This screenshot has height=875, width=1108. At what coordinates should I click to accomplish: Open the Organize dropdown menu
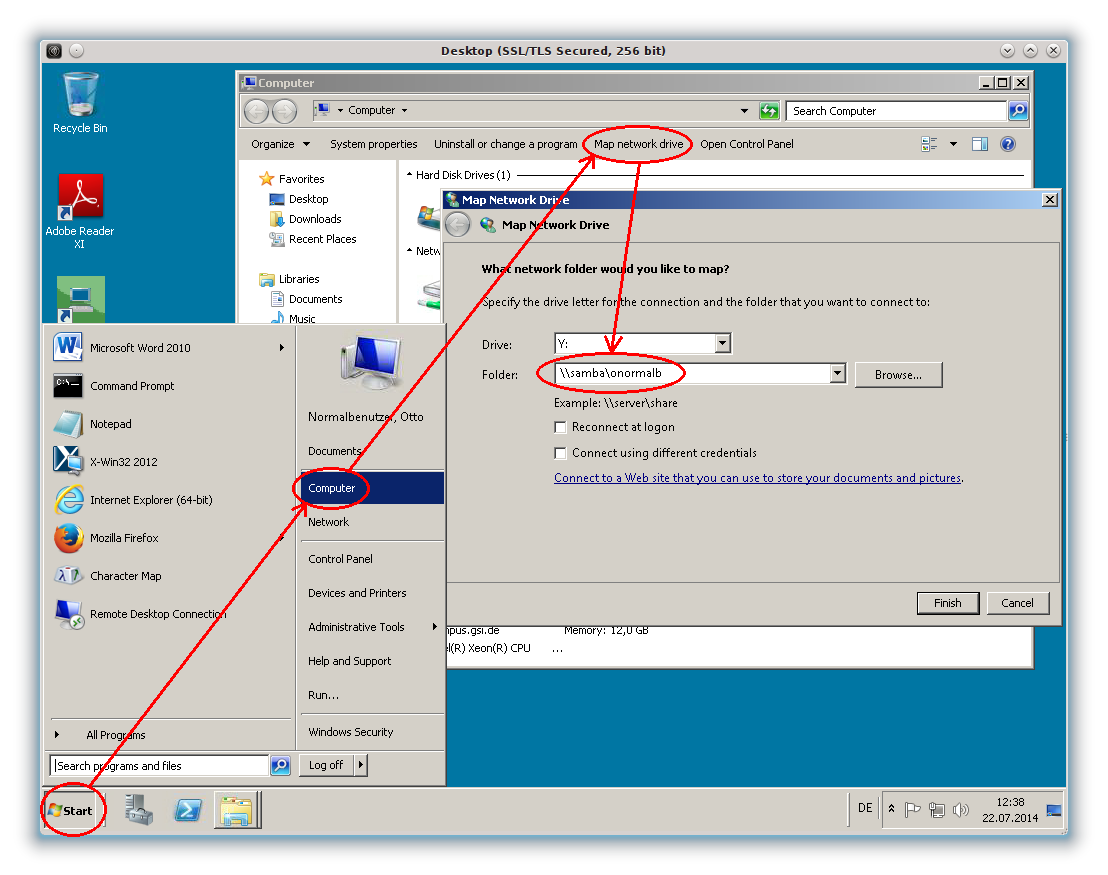281,144
